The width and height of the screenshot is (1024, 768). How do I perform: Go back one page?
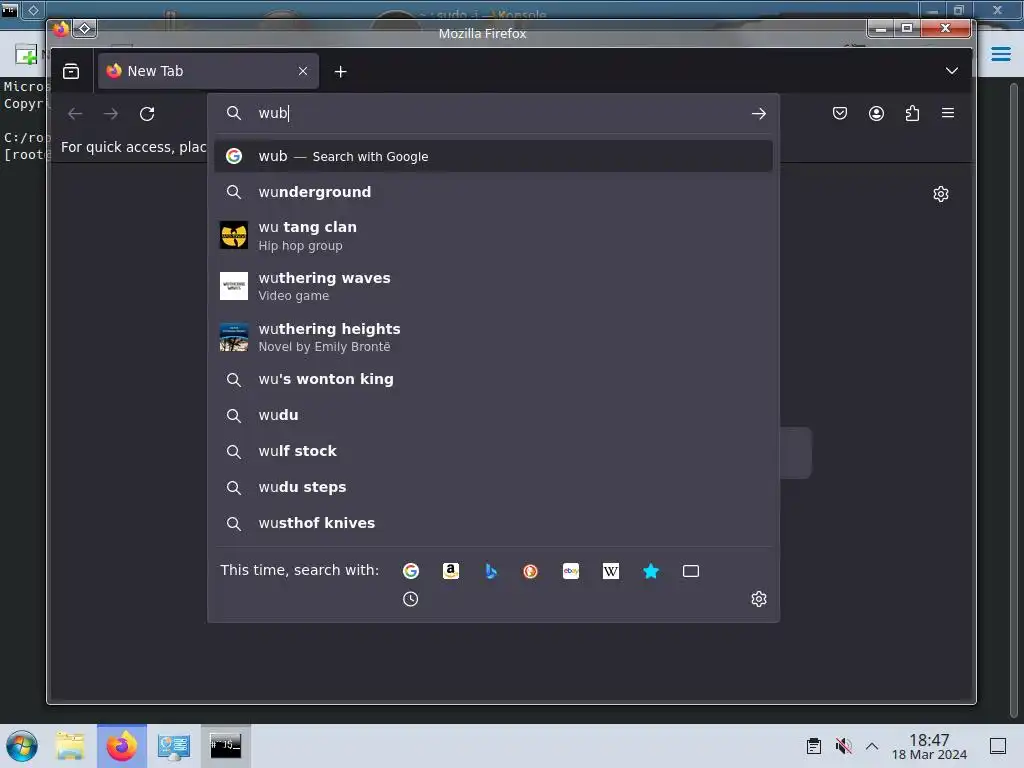tap(75, 114)
